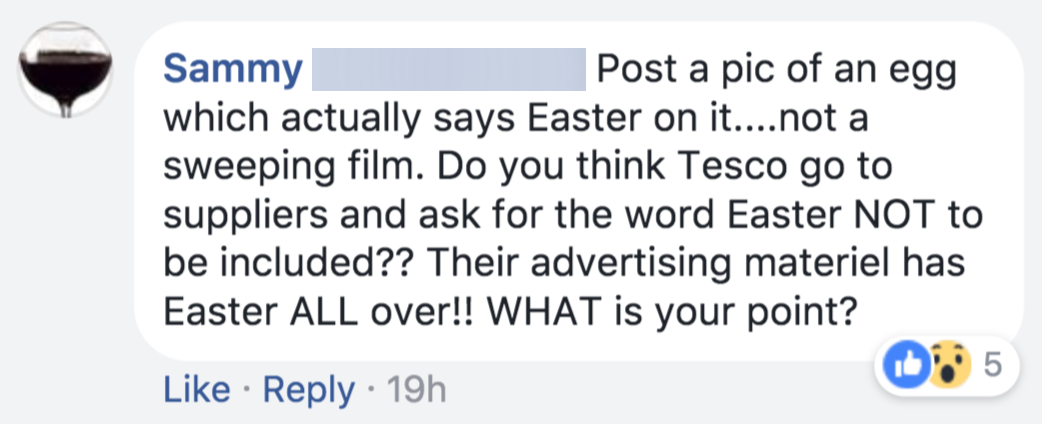The width and height of the screenshot is (1042, 424).
Task: Click the "Post a pic of an egg" text
Action: tap(775, 70)
